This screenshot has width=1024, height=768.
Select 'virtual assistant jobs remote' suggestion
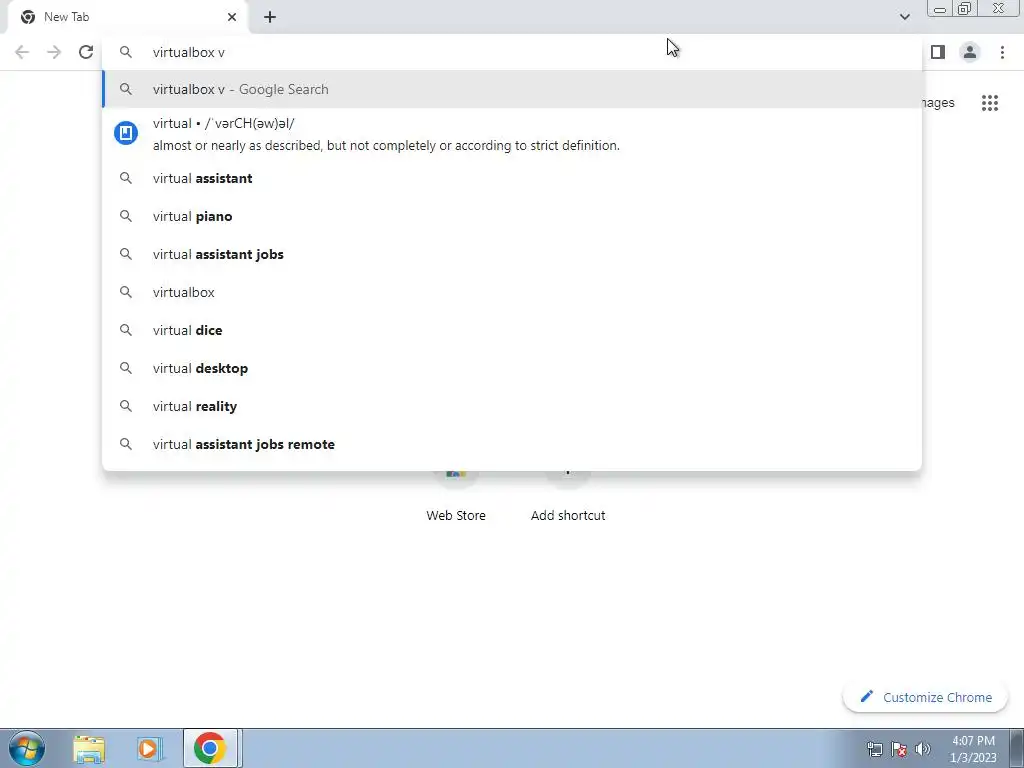(x=512, y=444)
